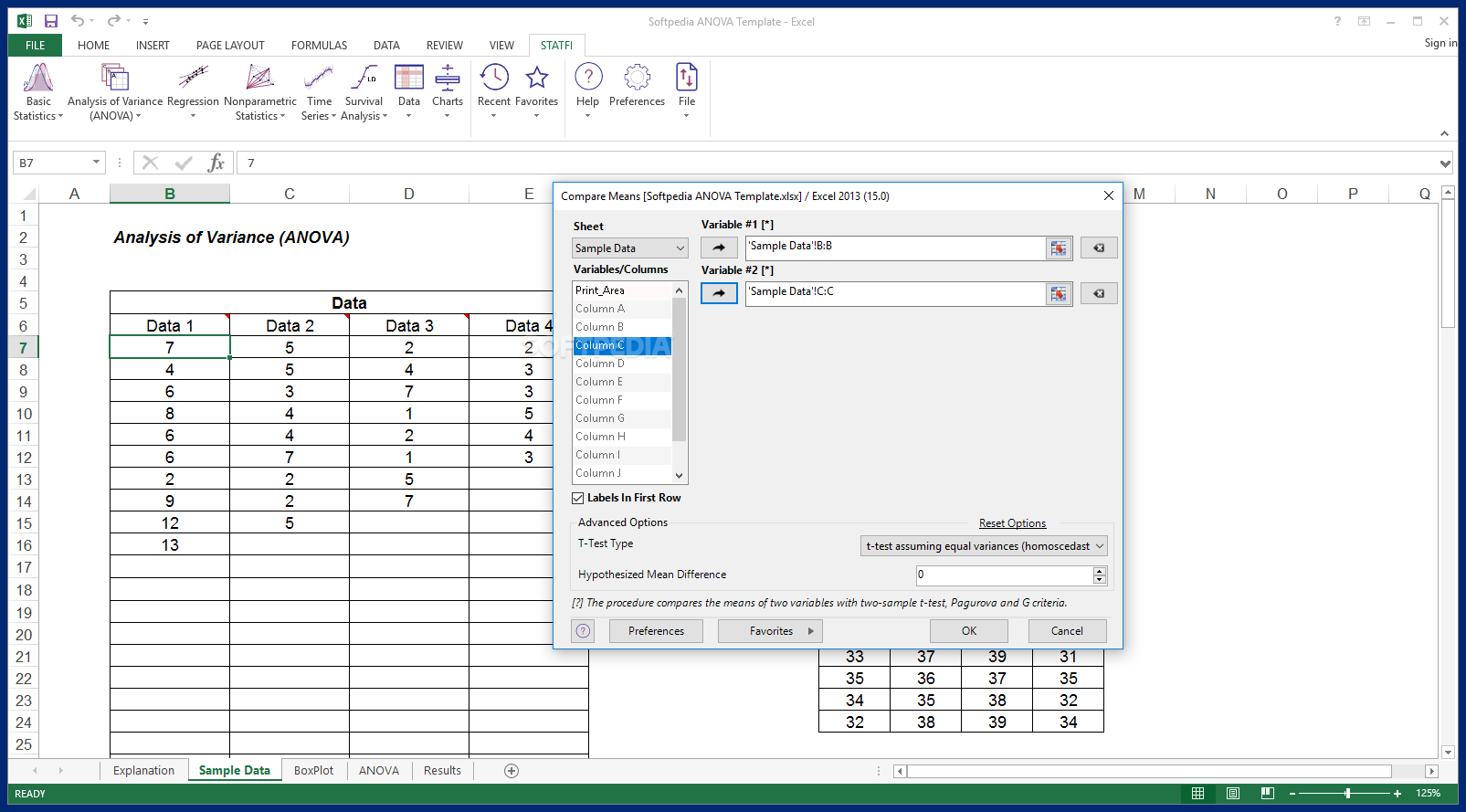Pick range for Variable #1 field
Screen dimensions: 1466x812
click(x=1059, y=248)
